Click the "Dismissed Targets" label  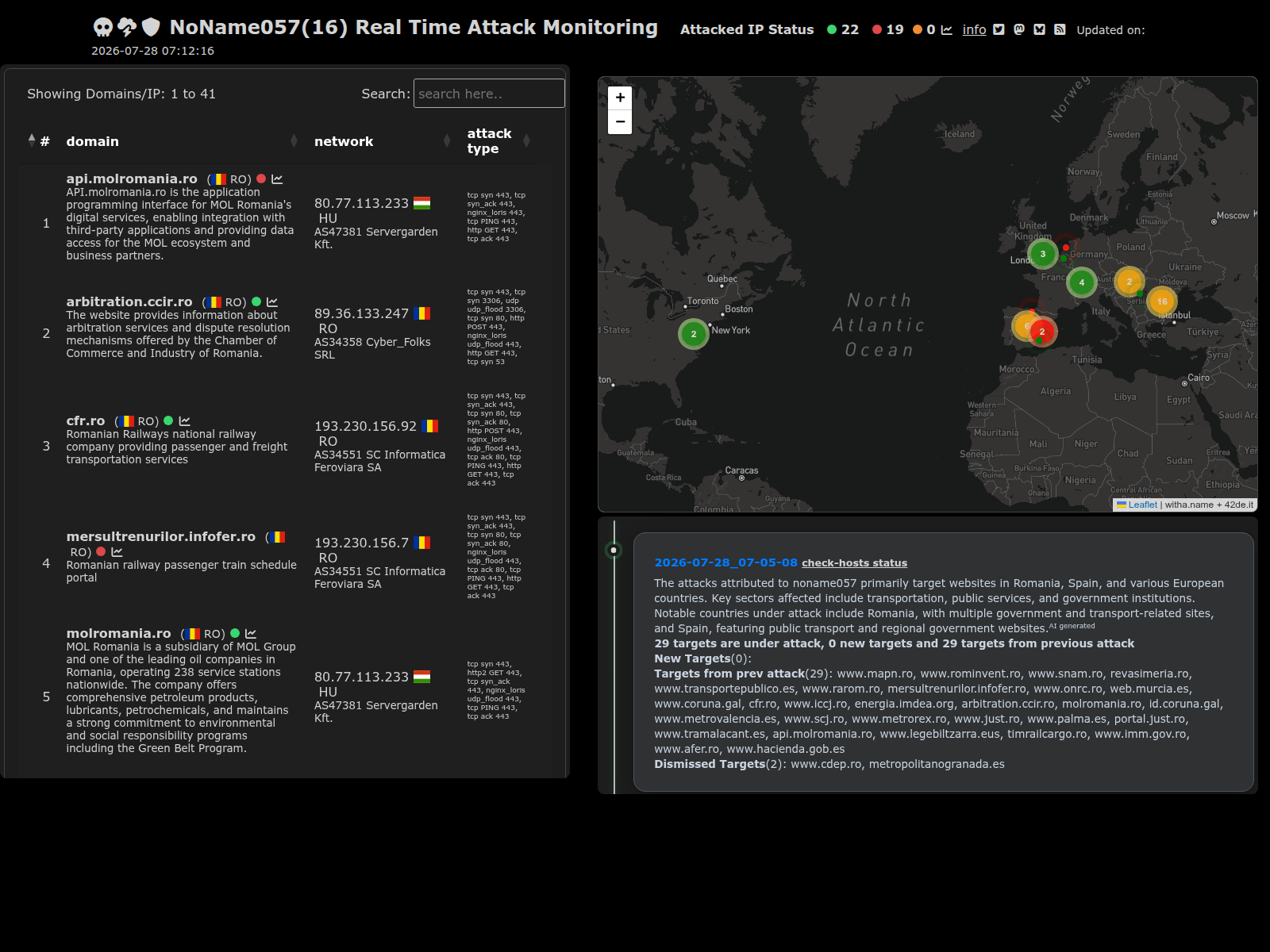pos(710,764)
